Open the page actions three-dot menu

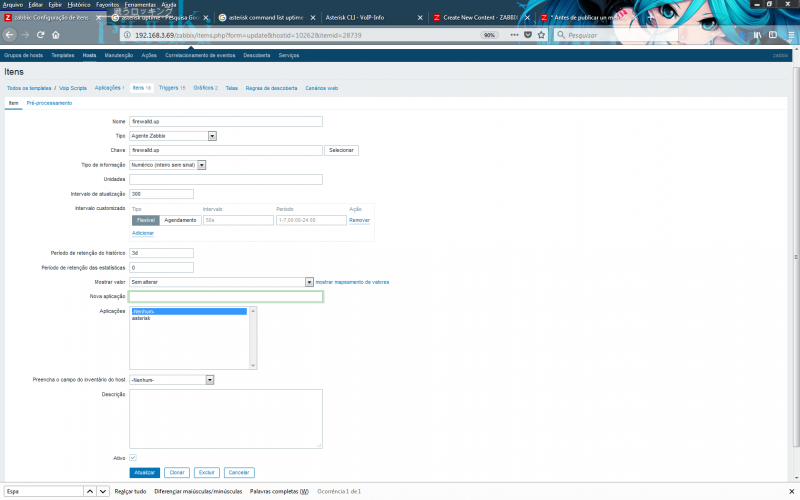(514, 35)
